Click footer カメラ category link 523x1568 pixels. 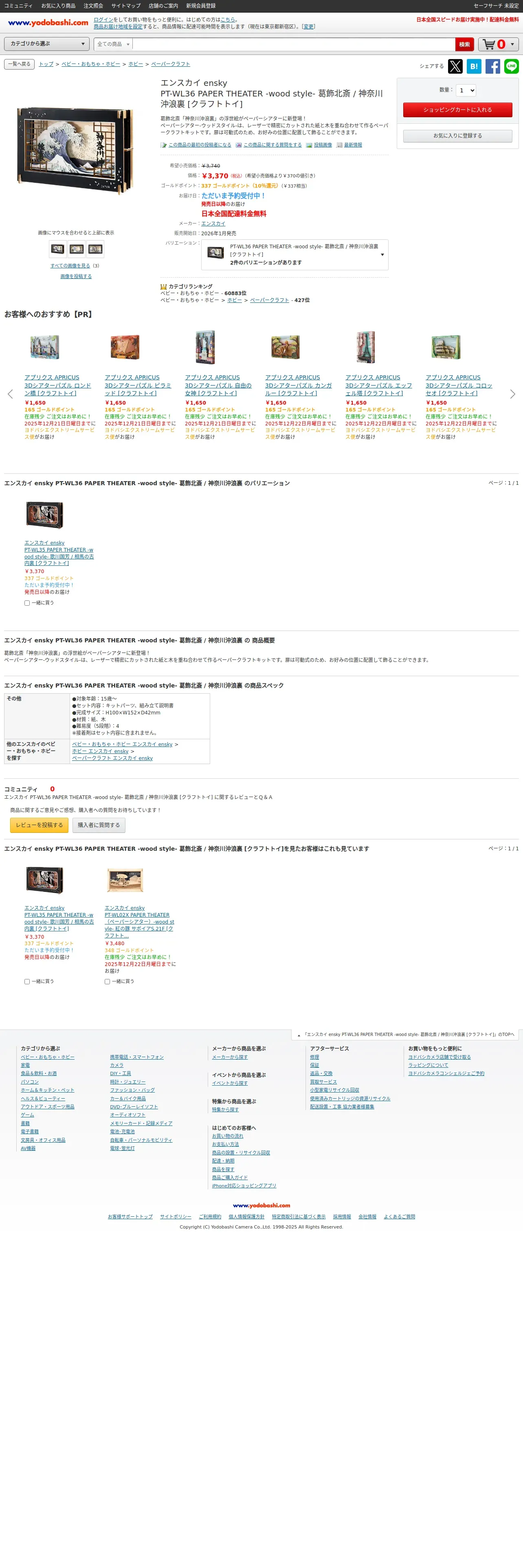117,1065
